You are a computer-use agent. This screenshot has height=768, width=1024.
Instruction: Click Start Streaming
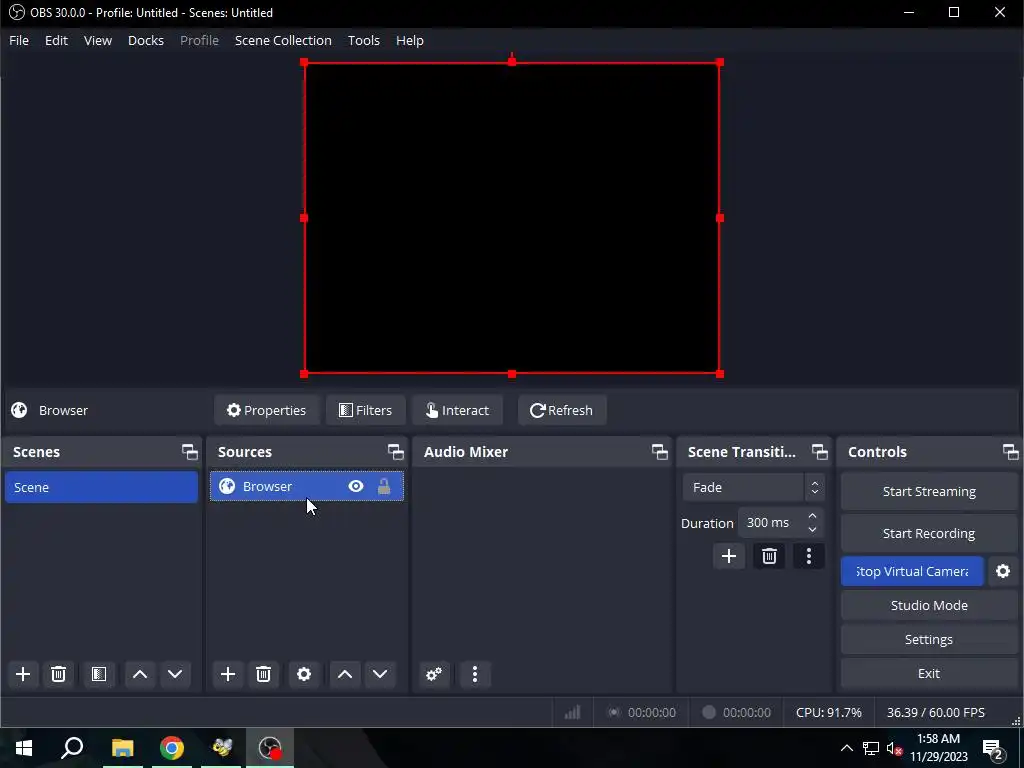point(929,492)
